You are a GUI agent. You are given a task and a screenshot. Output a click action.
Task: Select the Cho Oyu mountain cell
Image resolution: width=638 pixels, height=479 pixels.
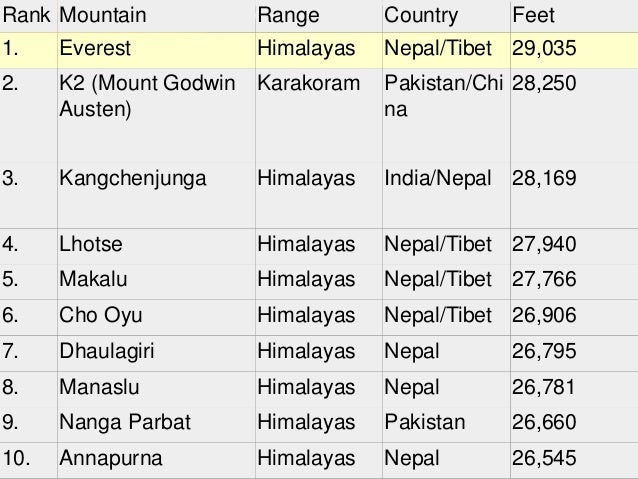click(156, 317)
